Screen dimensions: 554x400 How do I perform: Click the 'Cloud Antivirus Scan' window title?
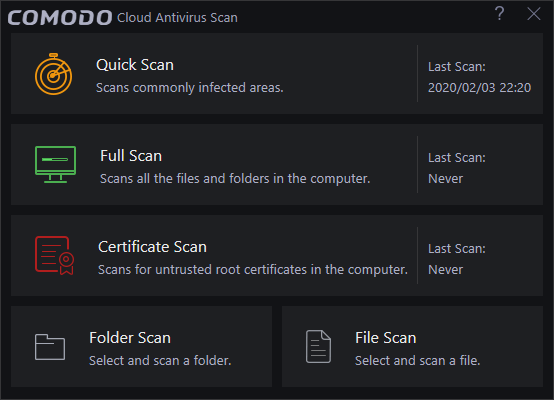pos(177,18)
